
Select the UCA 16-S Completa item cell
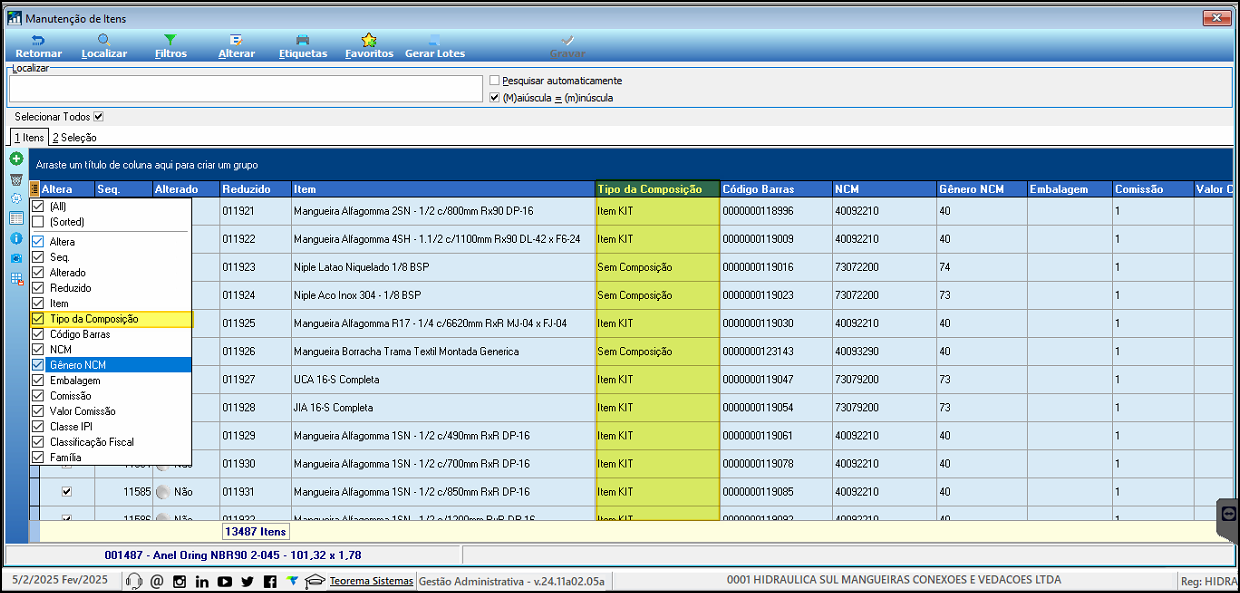(443, 380)
